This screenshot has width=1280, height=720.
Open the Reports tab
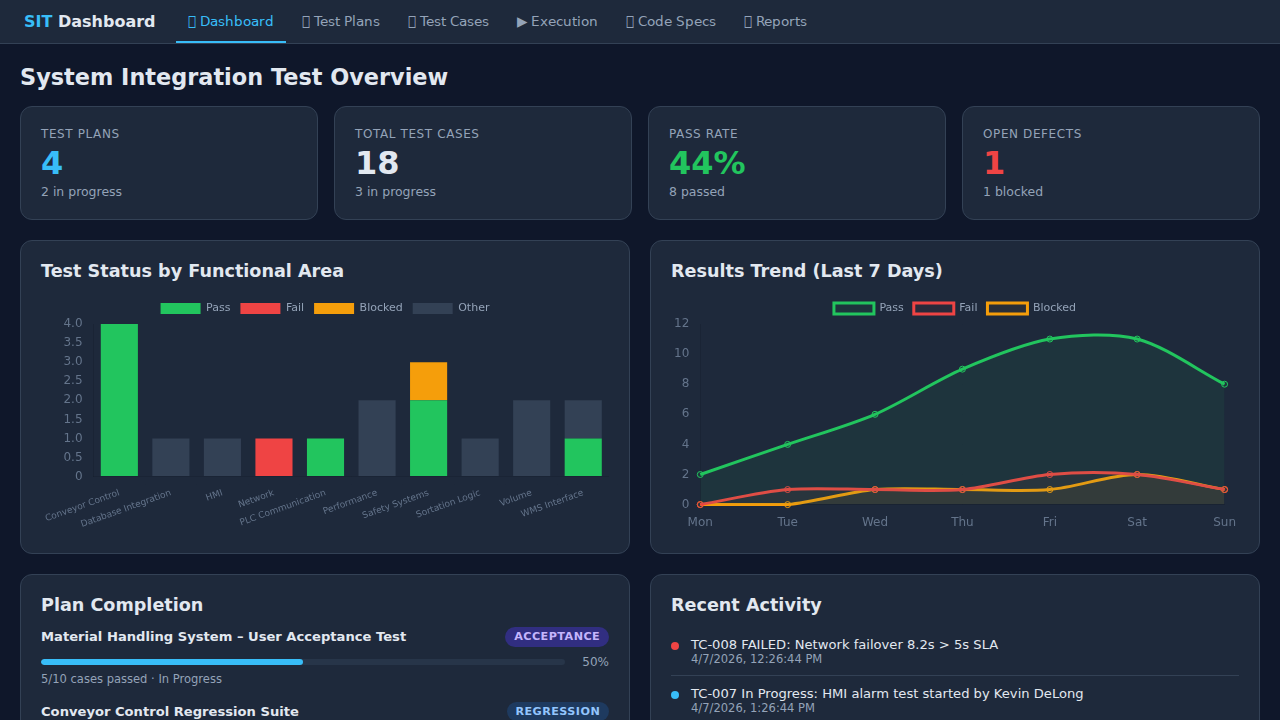coord(775,21)
